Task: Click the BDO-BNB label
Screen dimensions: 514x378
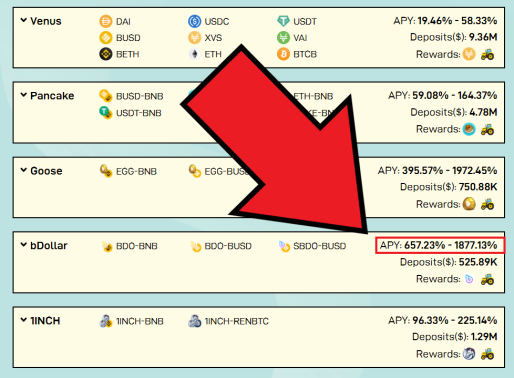Action: [136, 246]
